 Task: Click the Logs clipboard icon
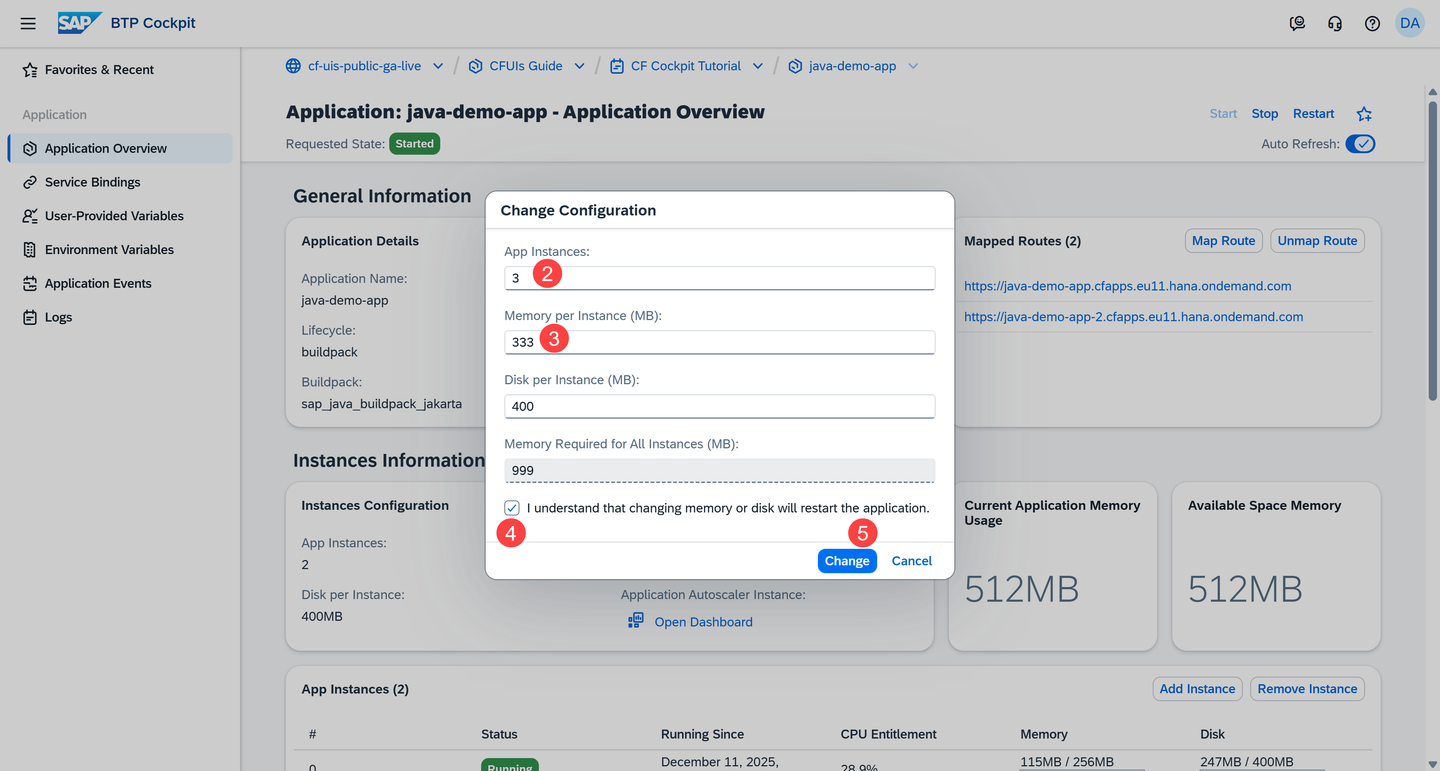pos(30,317)
